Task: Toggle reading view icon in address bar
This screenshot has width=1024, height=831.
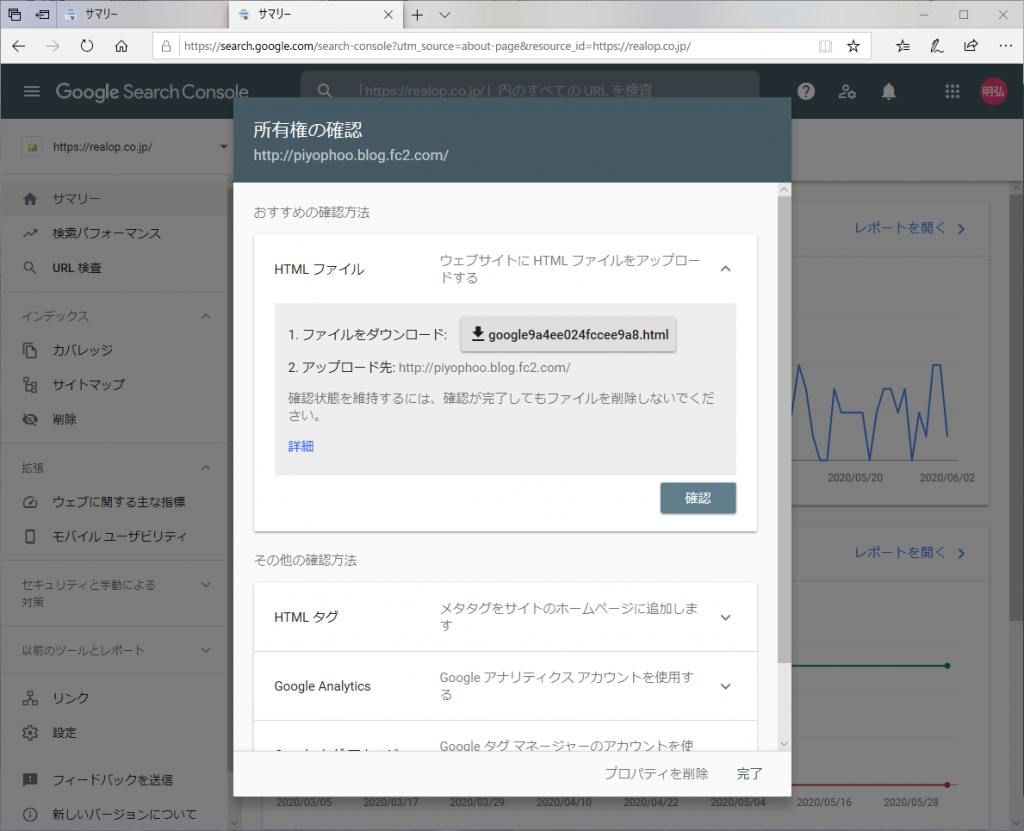Action: pos(825,46)
